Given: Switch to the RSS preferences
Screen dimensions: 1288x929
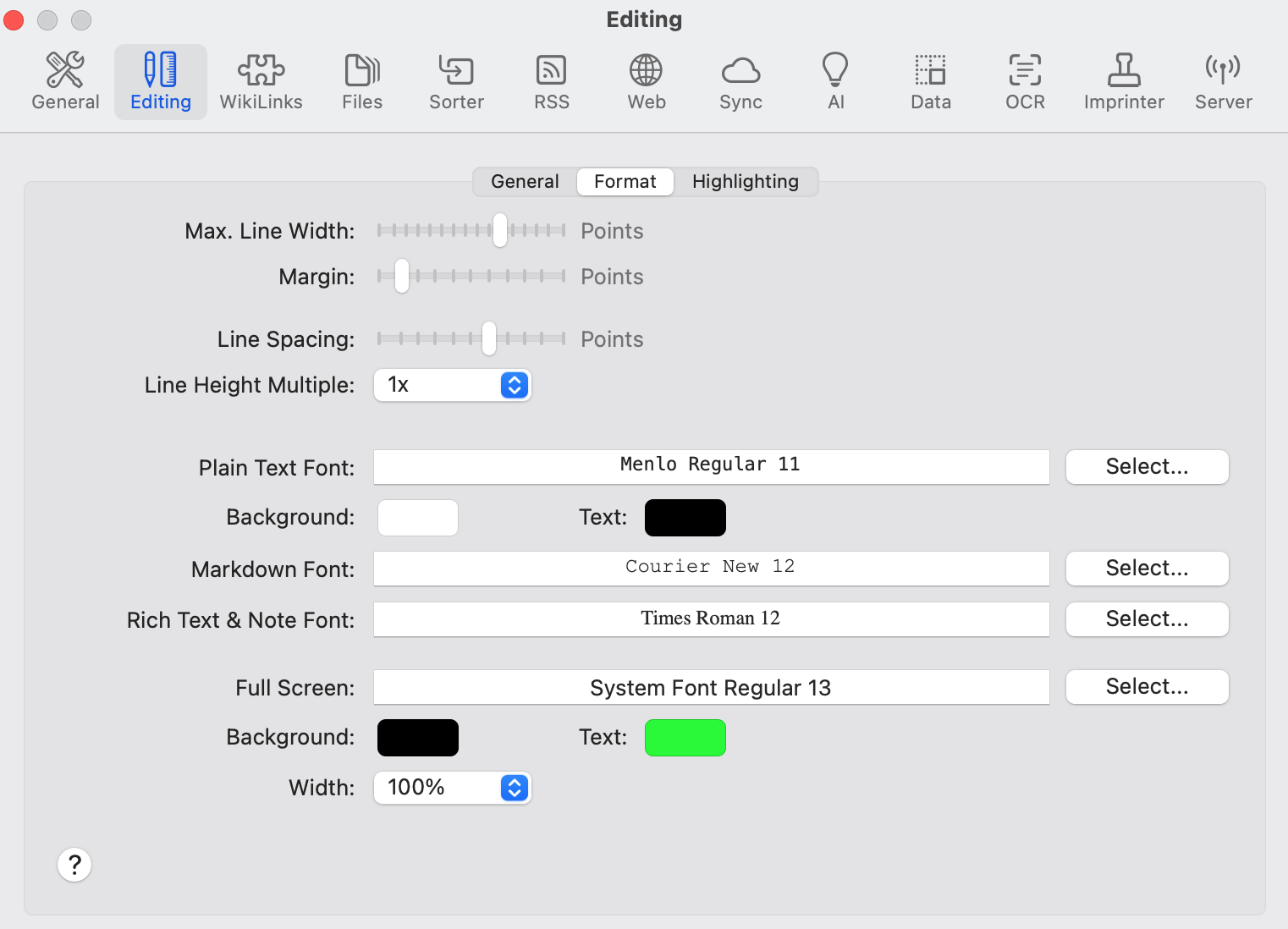Looking at the screenshot, I should [x=551, y=82].
